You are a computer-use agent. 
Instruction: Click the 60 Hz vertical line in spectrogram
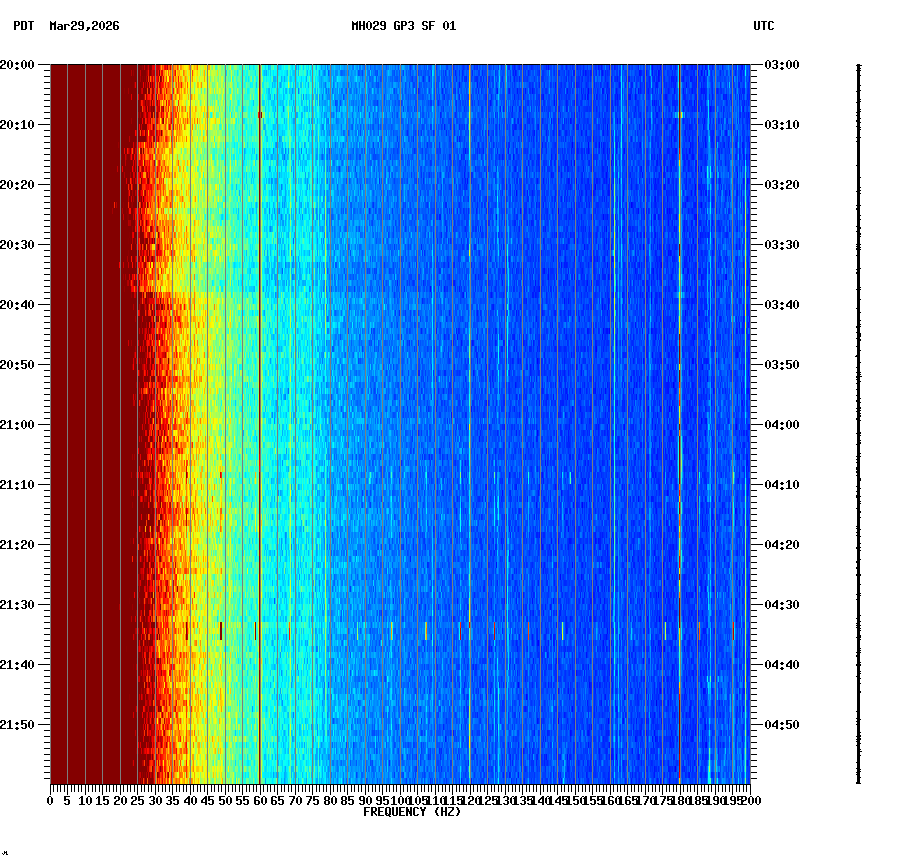[259, 400]
